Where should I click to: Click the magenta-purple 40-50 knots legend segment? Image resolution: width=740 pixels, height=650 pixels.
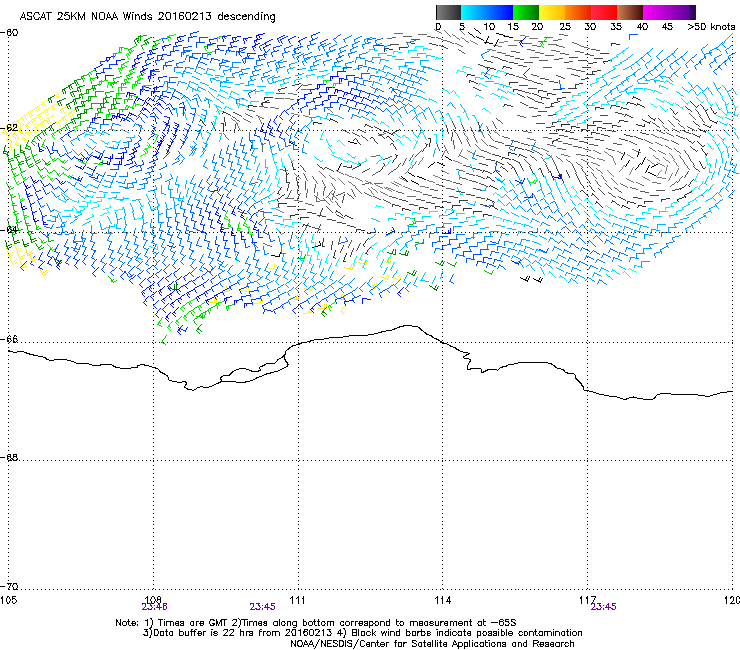(x=666, y=12)
